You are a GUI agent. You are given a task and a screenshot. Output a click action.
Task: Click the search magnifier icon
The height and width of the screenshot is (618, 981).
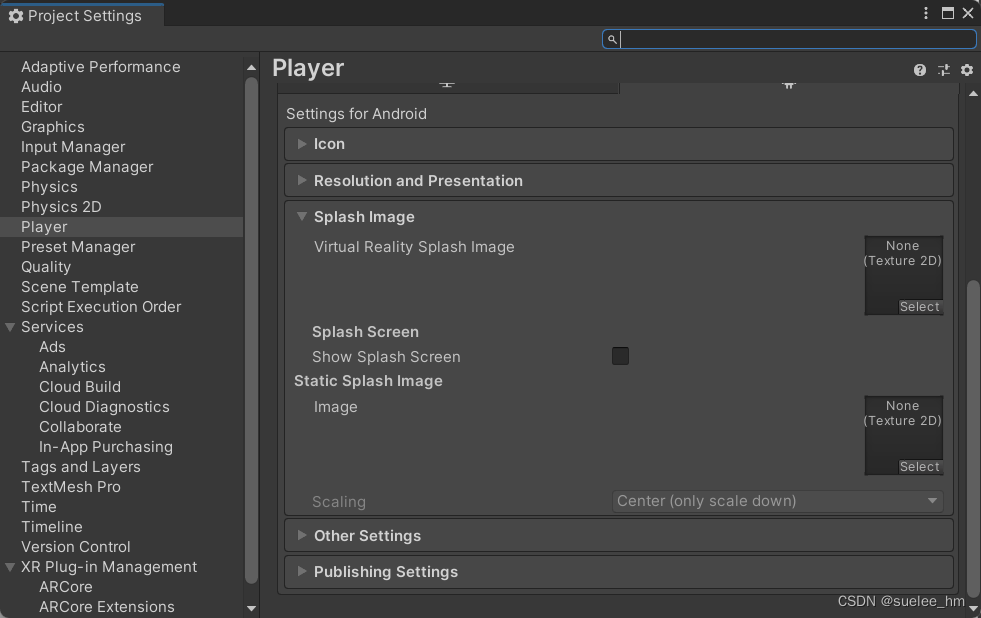(x=612, y=39)
